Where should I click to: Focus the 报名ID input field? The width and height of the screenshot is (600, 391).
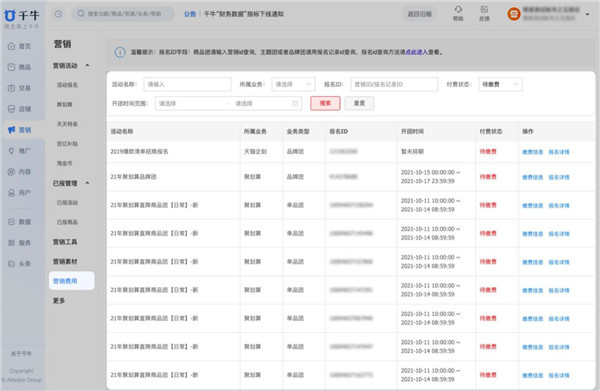point(394,84)
